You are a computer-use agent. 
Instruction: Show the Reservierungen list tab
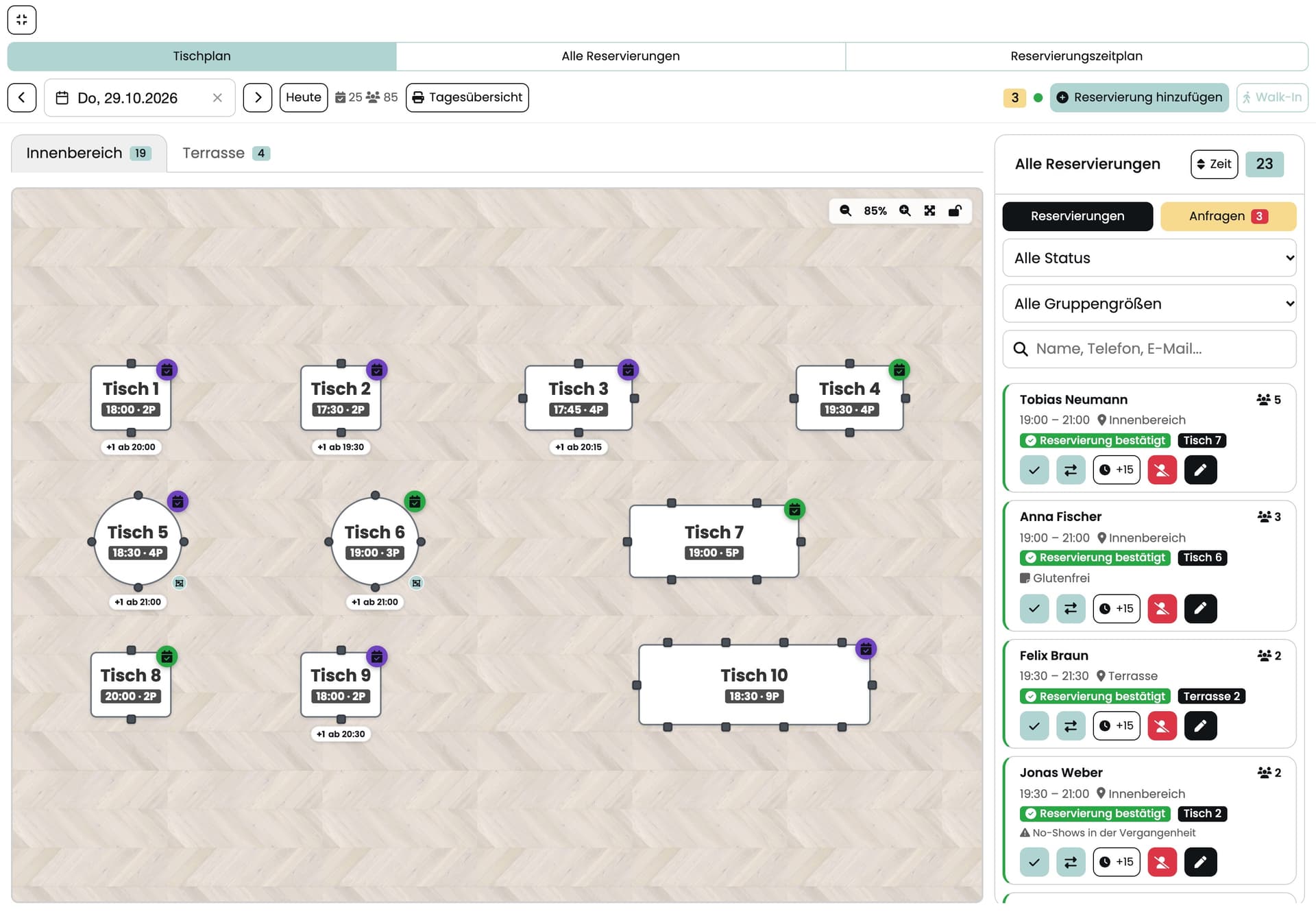click(x=1077, y=216)
